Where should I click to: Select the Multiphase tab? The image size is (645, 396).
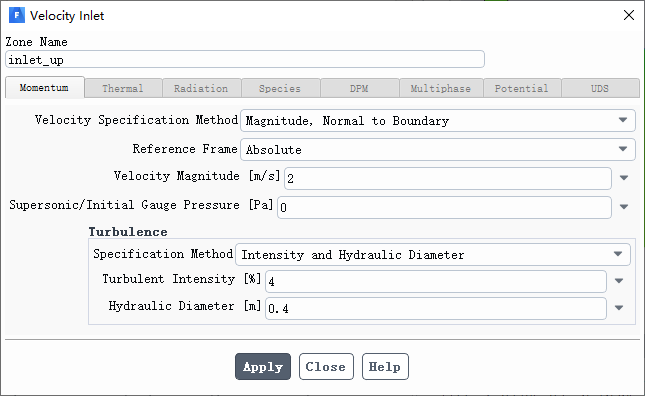(x=441, y=88)
